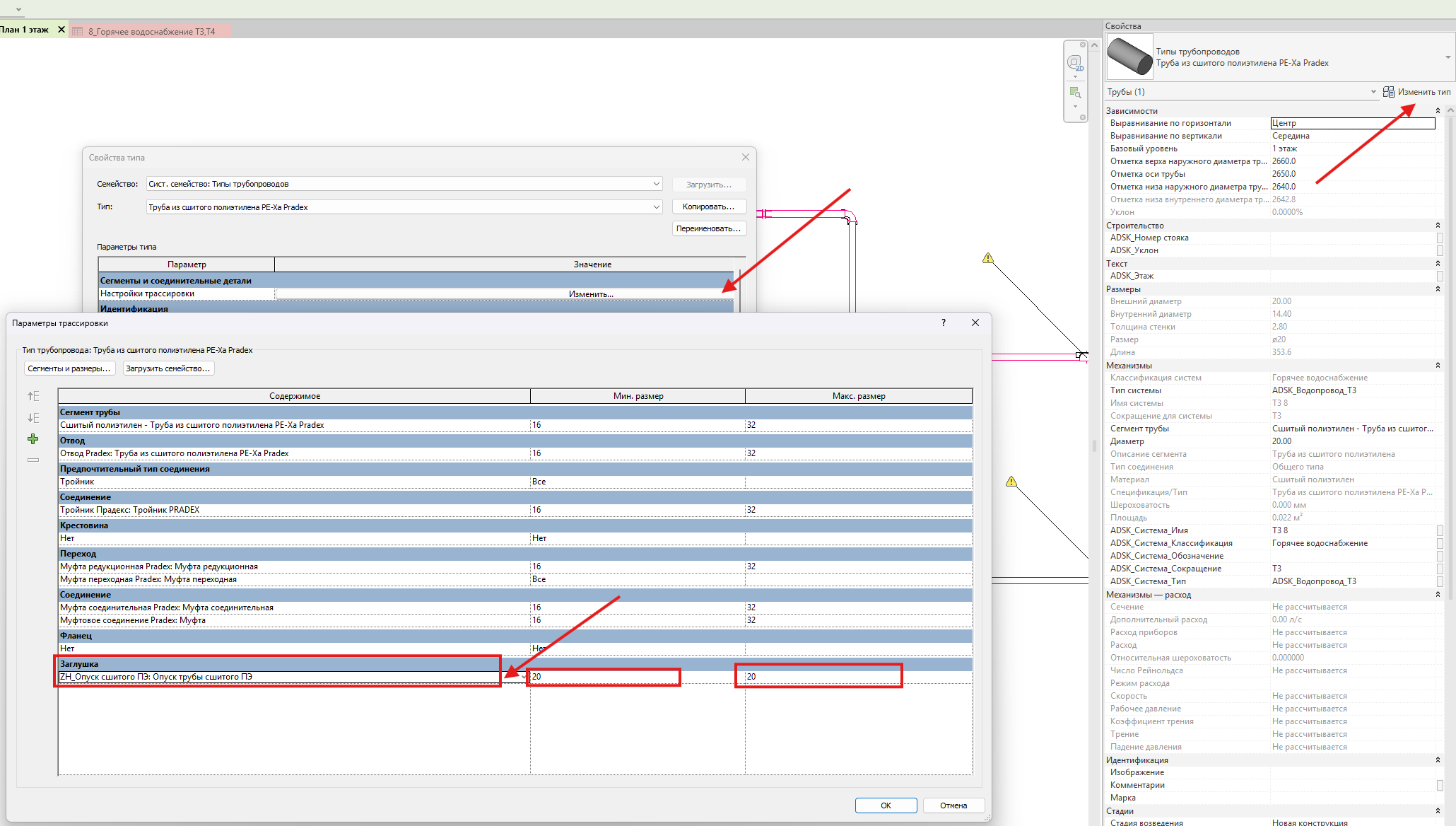
Task: Open the type selector dropdown arrow in Properties
Action: coord(1448,57)
